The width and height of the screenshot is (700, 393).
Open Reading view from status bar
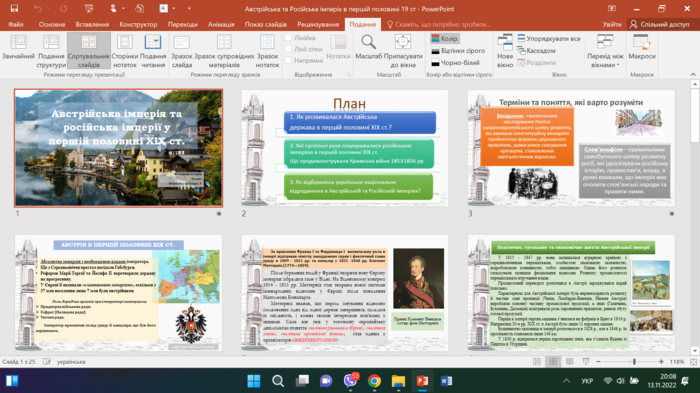(570, 362)
